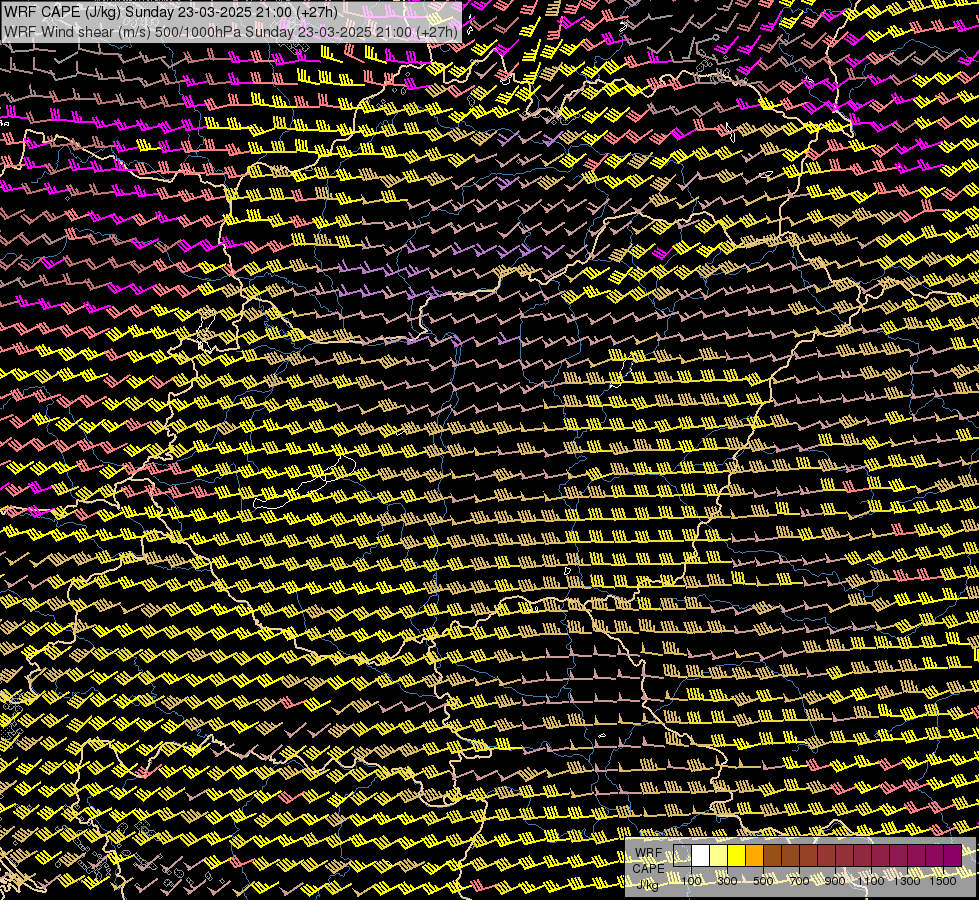Click the 1300 legend value
The height and width of the screenshot is (900, 979).
907,881
